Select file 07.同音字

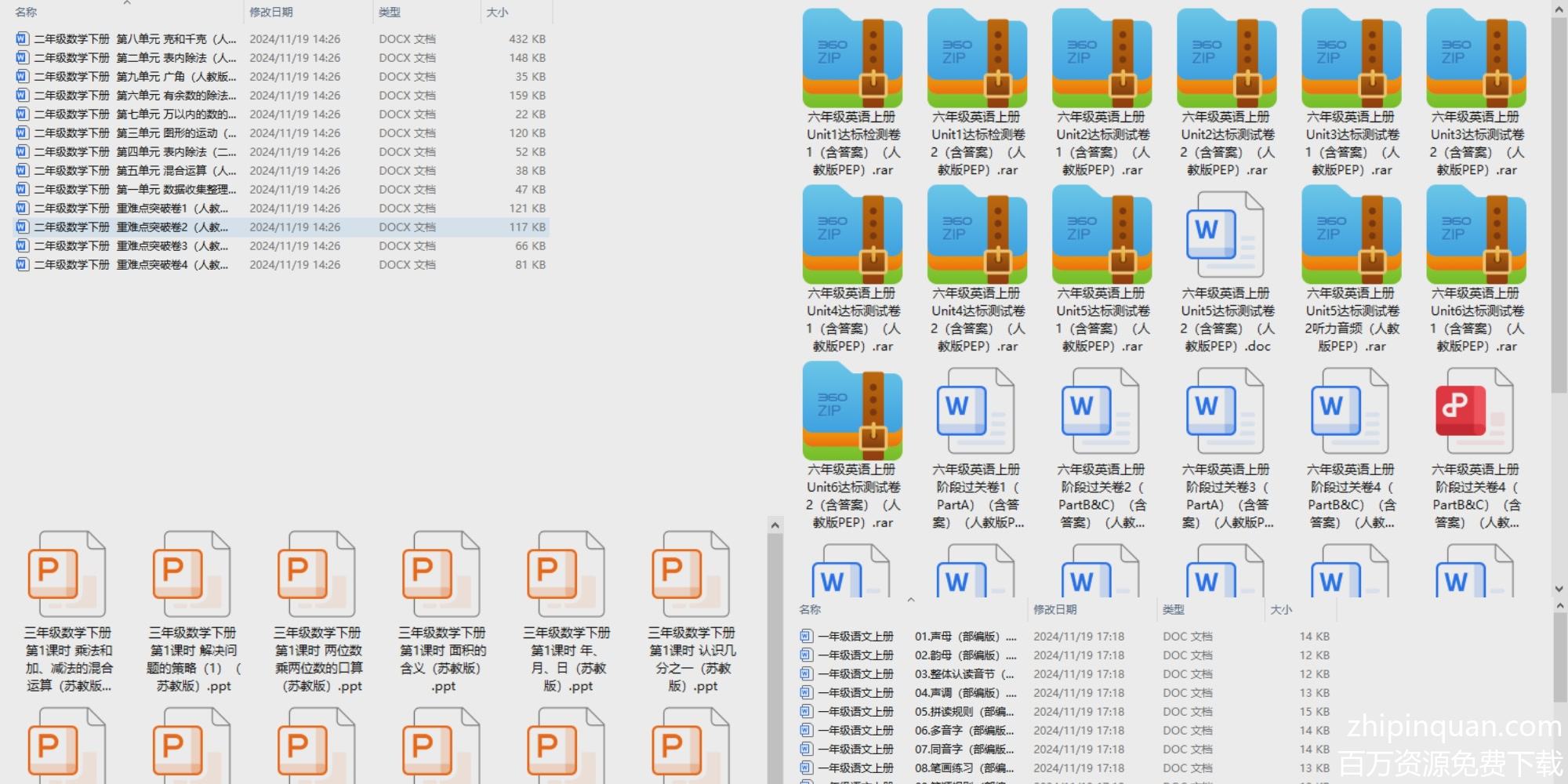1065,749
